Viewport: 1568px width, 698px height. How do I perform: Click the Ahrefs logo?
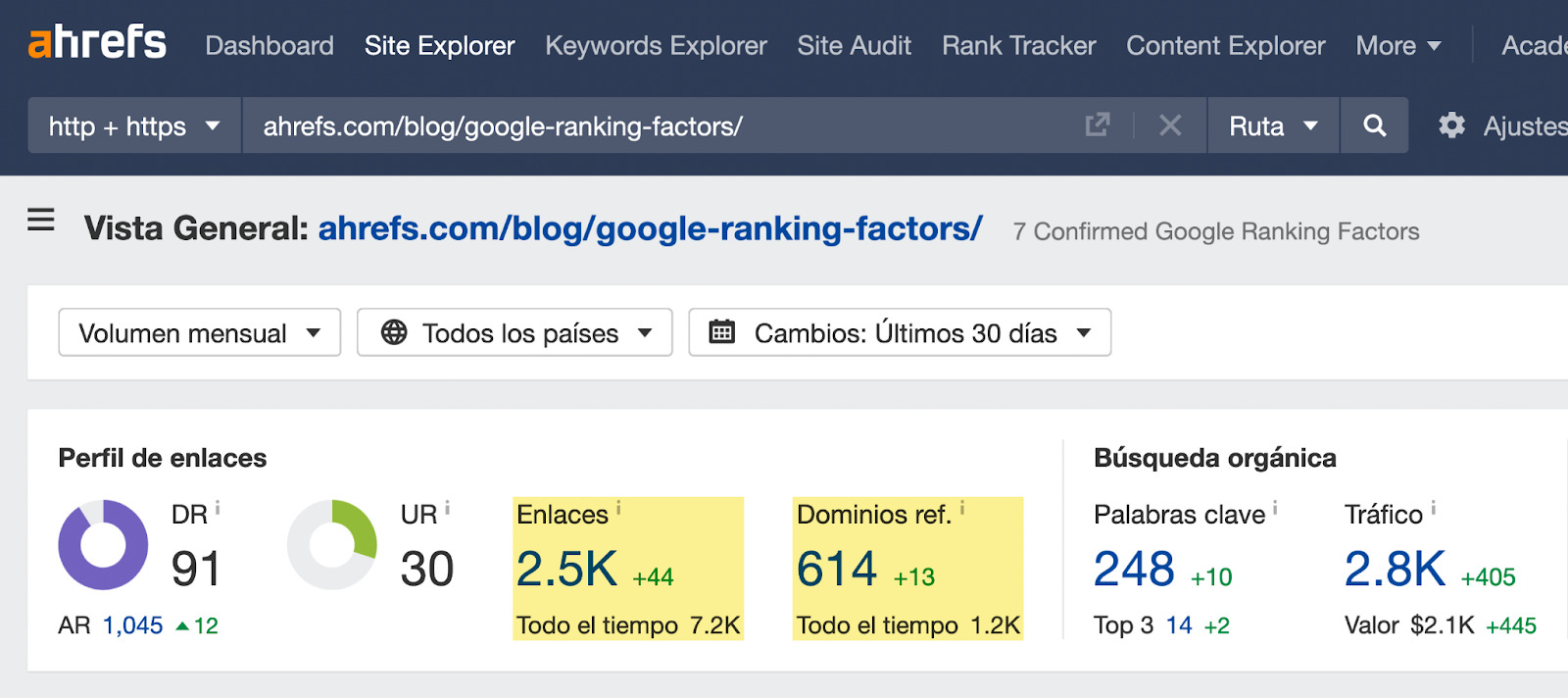tap(97, 43)
